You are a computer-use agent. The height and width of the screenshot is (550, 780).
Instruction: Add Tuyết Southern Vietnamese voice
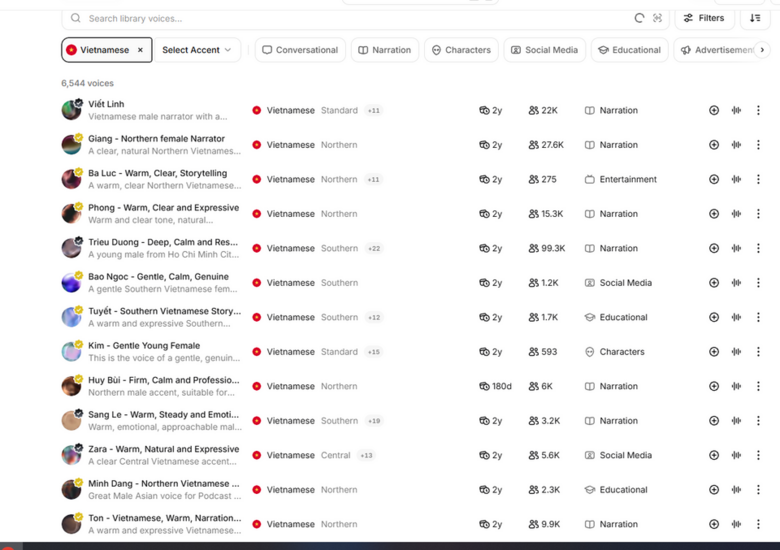714,317
